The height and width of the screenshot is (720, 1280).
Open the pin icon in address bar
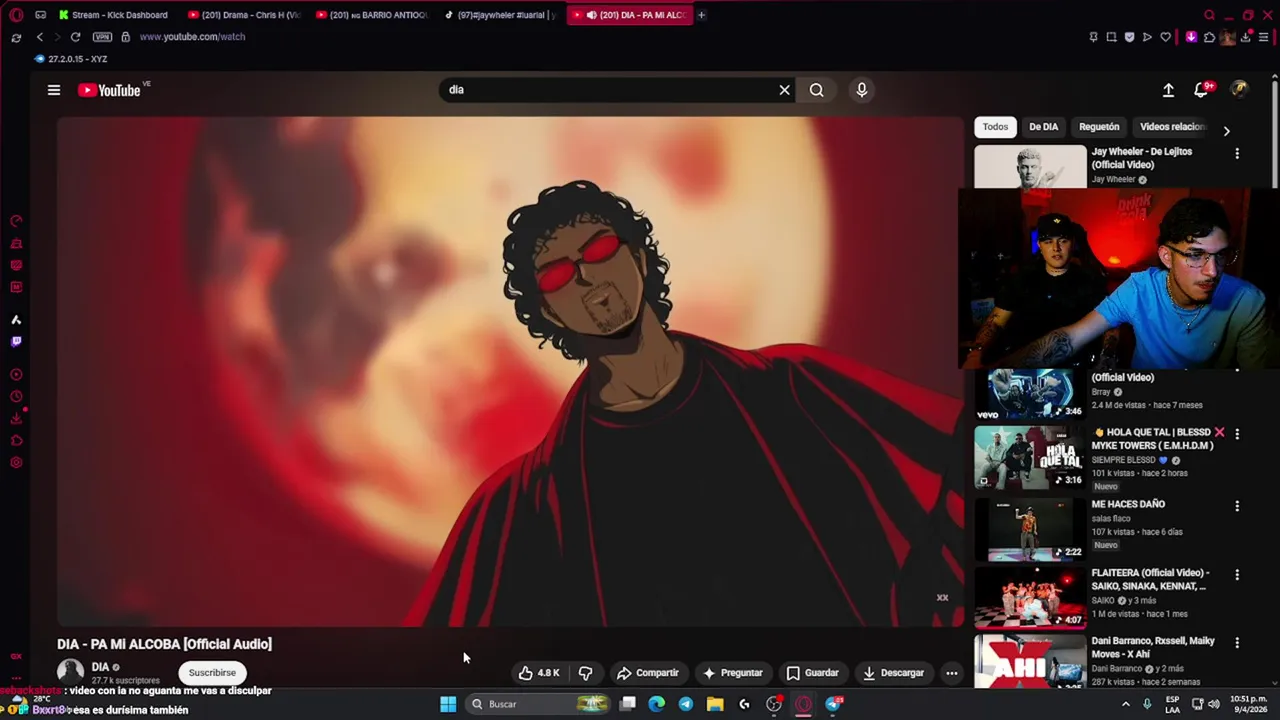pos(1093,37)
